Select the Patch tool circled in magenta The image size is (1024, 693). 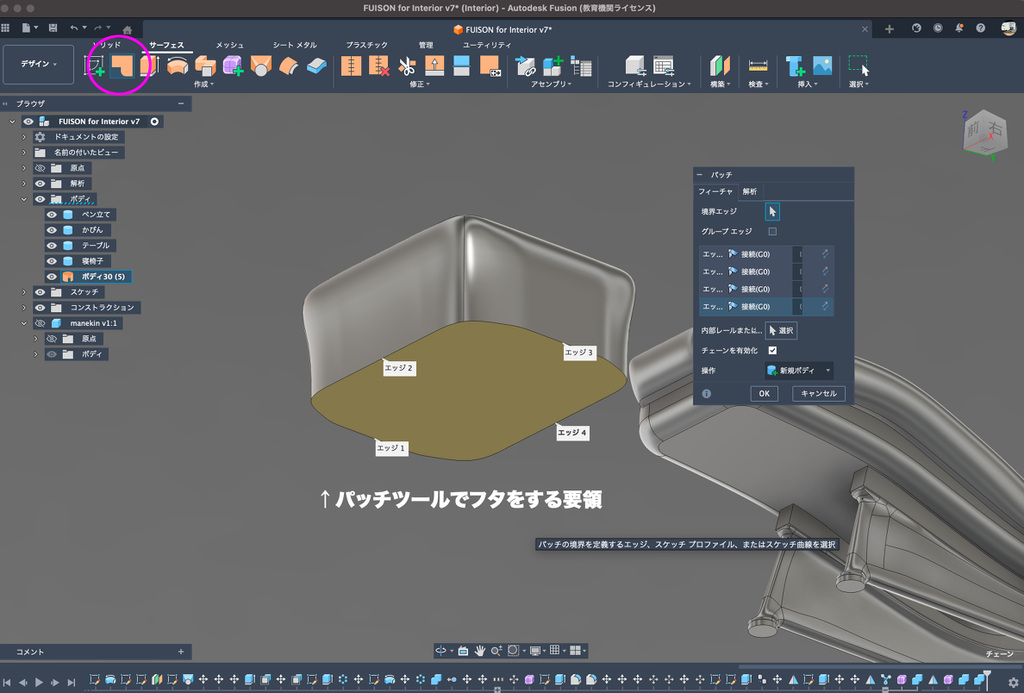pos(122,66)
